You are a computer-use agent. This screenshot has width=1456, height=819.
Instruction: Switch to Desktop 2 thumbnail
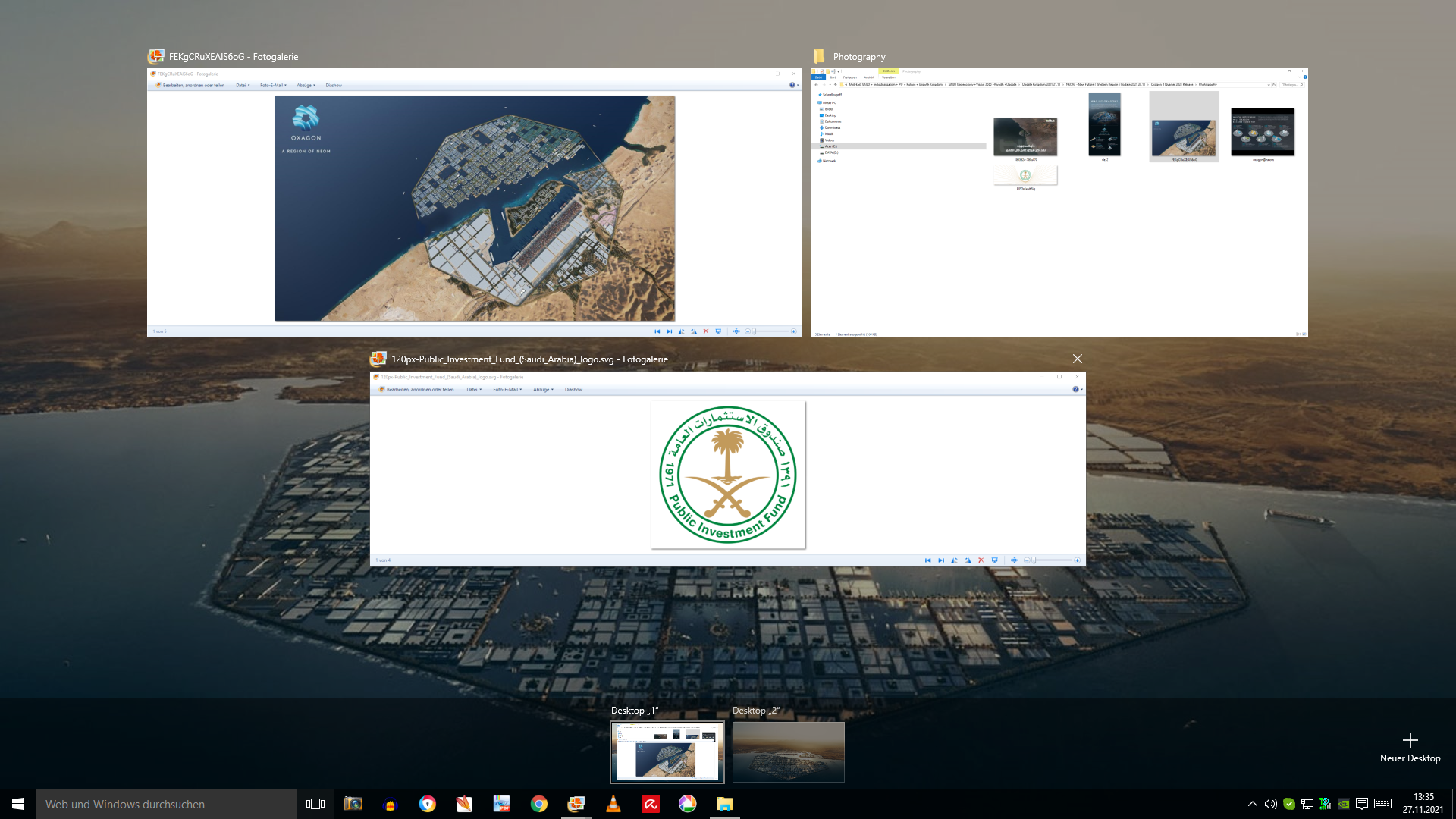point(789,752)
